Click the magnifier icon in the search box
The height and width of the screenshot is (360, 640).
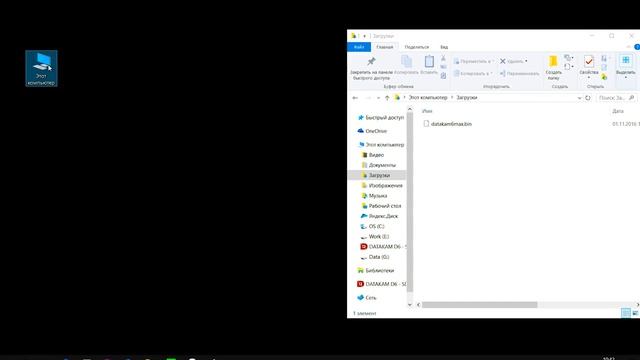coord(631,98)
